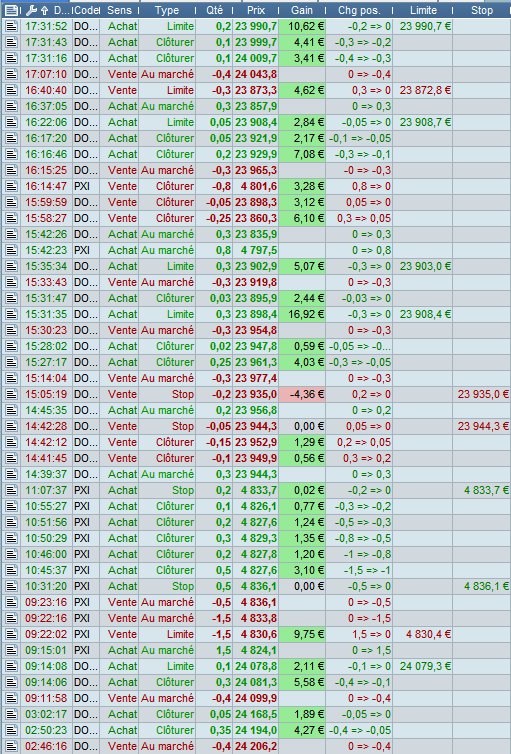Open order details icon for the 15:42:23 row
Screen dimensions: 511x754
(12, 251)
